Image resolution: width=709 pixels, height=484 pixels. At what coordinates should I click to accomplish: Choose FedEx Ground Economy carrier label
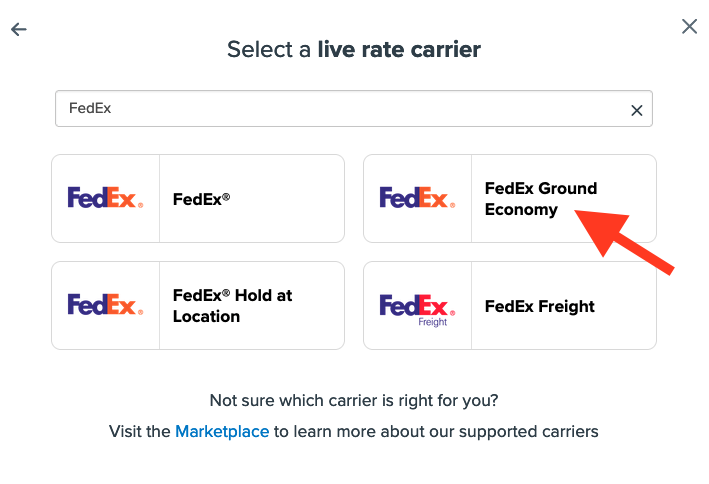[540, 198]
